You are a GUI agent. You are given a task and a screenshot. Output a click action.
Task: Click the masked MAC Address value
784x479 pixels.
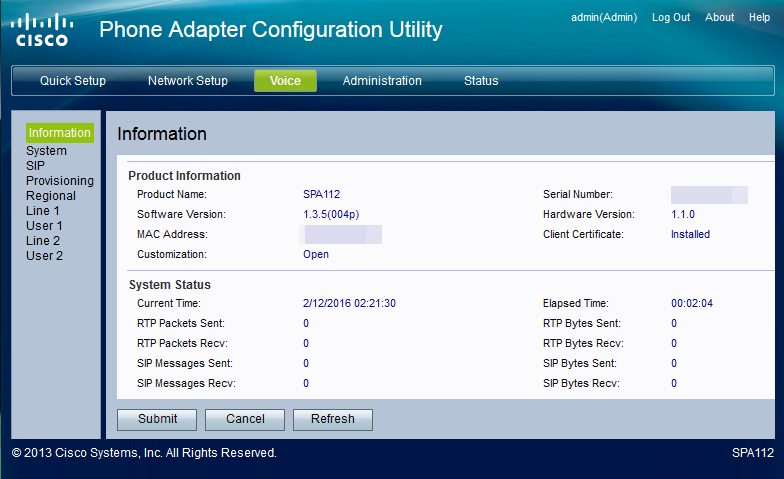[340, 234]
